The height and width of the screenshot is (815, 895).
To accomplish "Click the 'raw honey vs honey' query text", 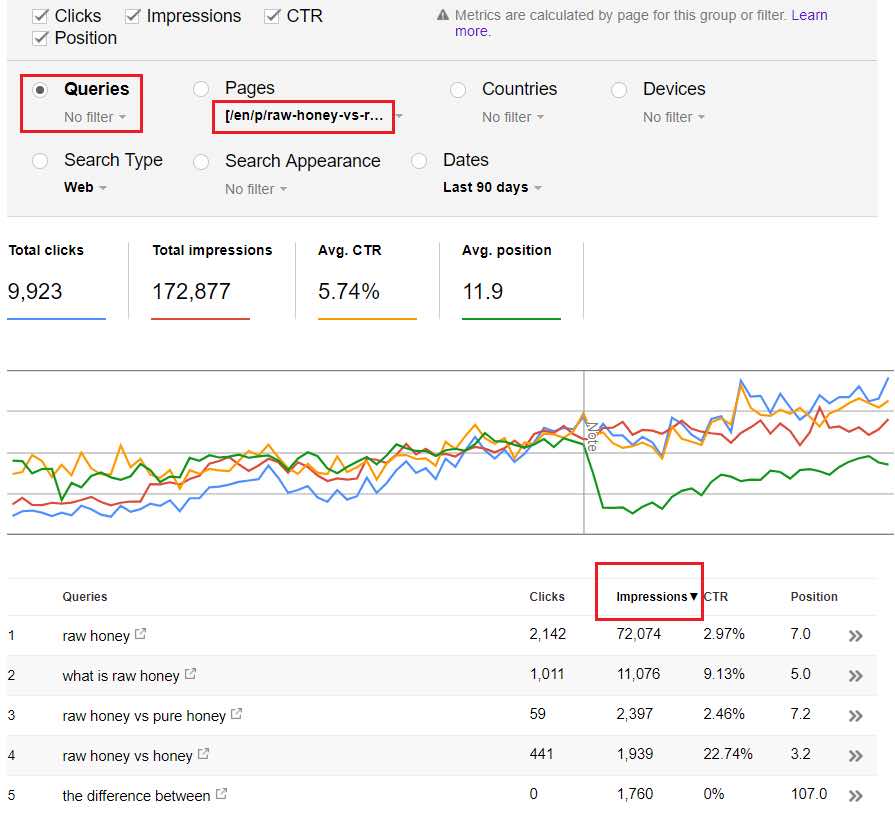I will 127,756.
